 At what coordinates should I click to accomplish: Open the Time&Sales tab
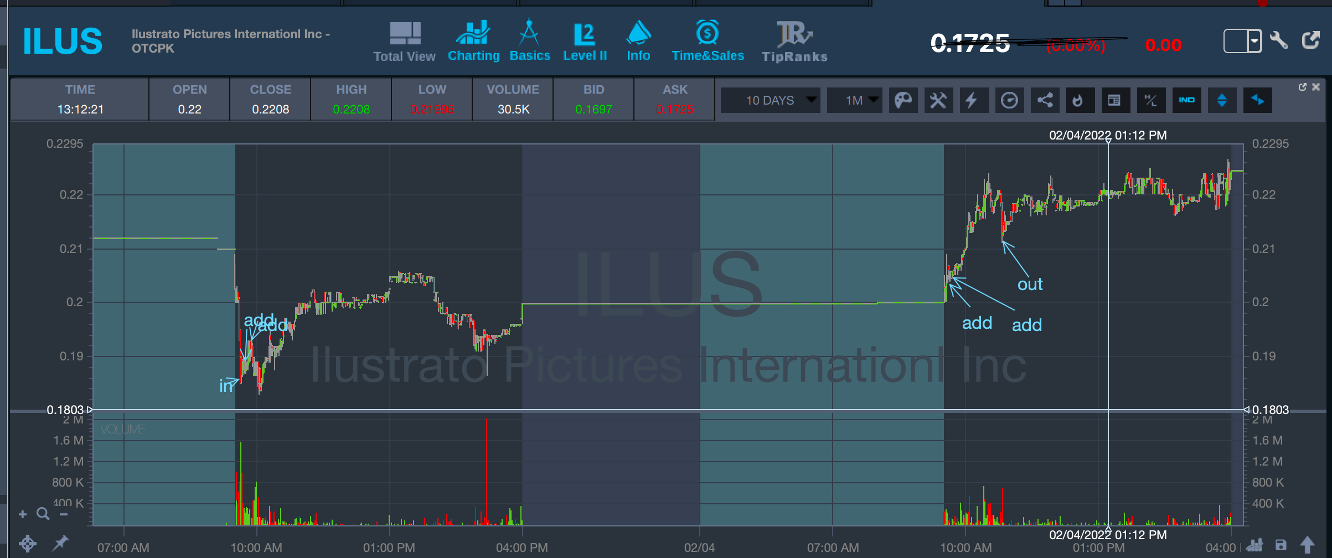(x=708, y=41)
